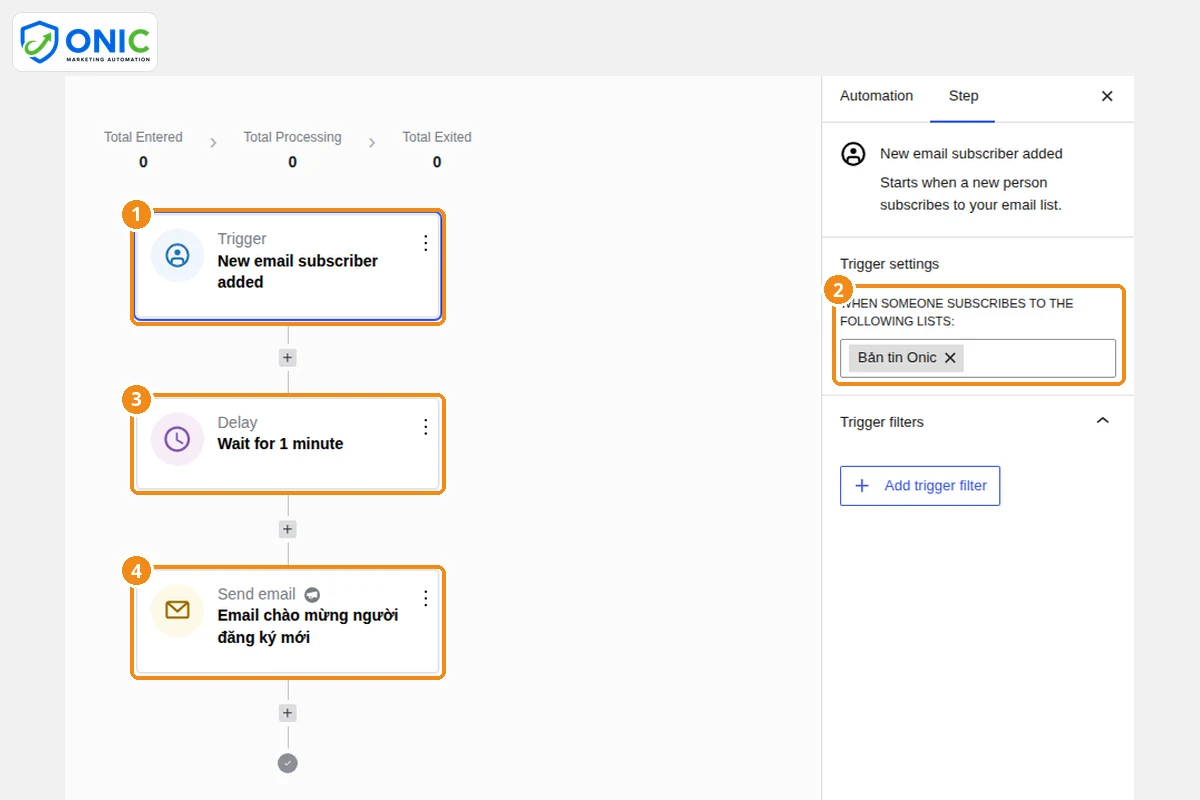The image size is (1200, 800).
Task: Add a step below the Send email card
Action: pyautogui.click(x=288, y=713)
